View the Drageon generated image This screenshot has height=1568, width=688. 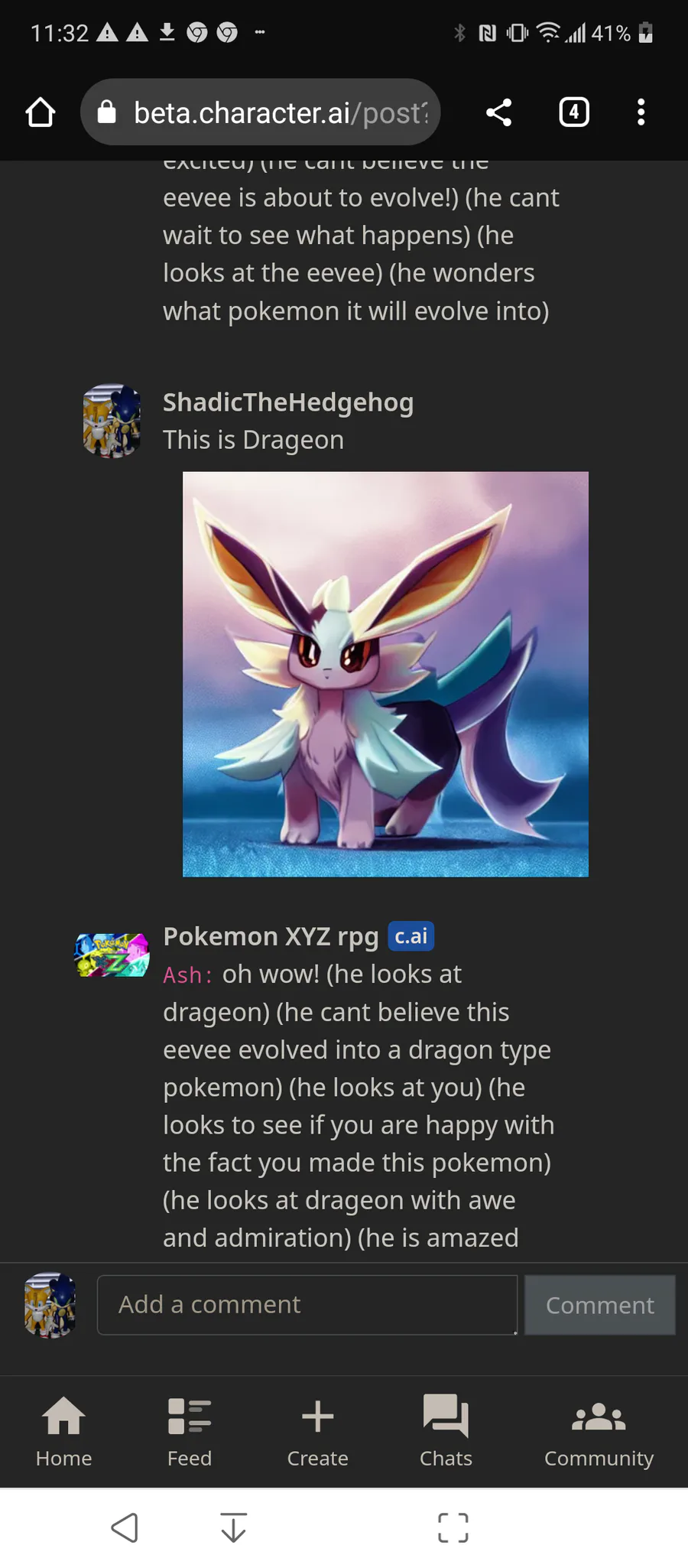385,674
